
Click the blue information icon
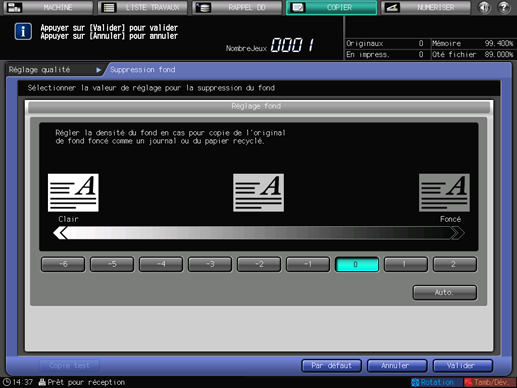click(x=23, y=32)
